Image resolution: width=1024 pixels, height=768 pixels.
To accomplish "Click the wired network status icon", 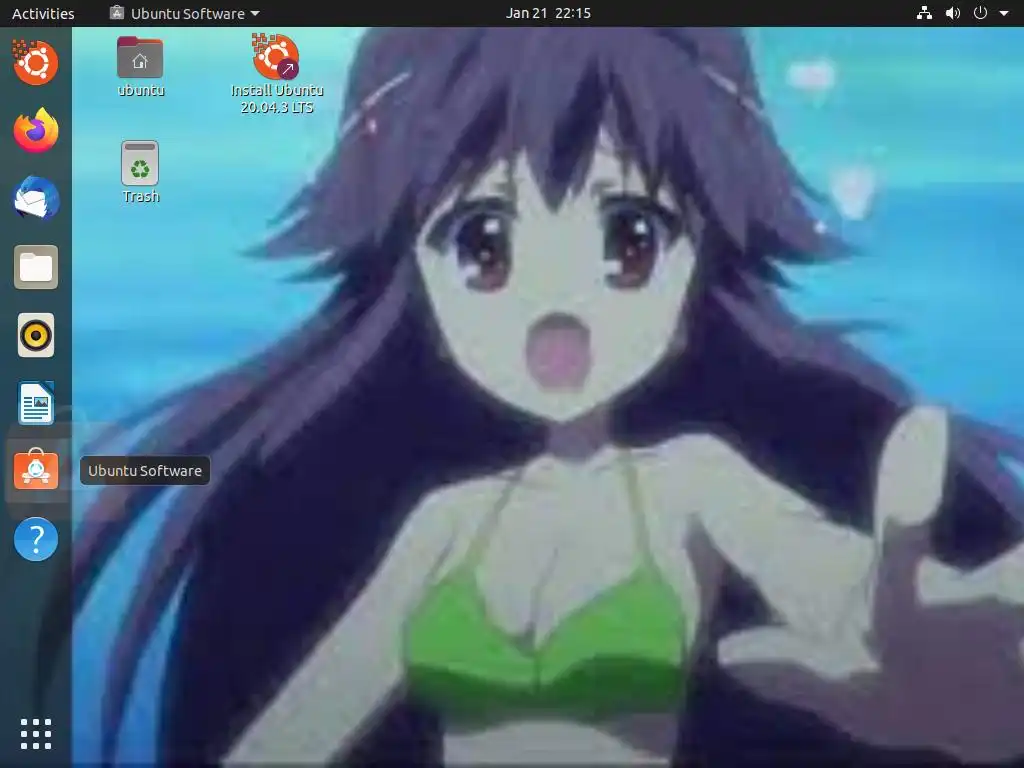I will [x=924, y=13].
